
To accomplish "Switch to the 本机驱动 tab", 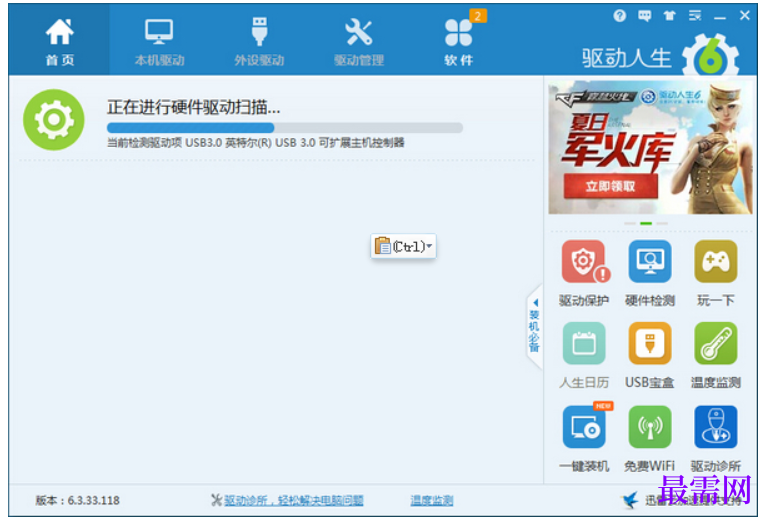I will coord(159,41).
